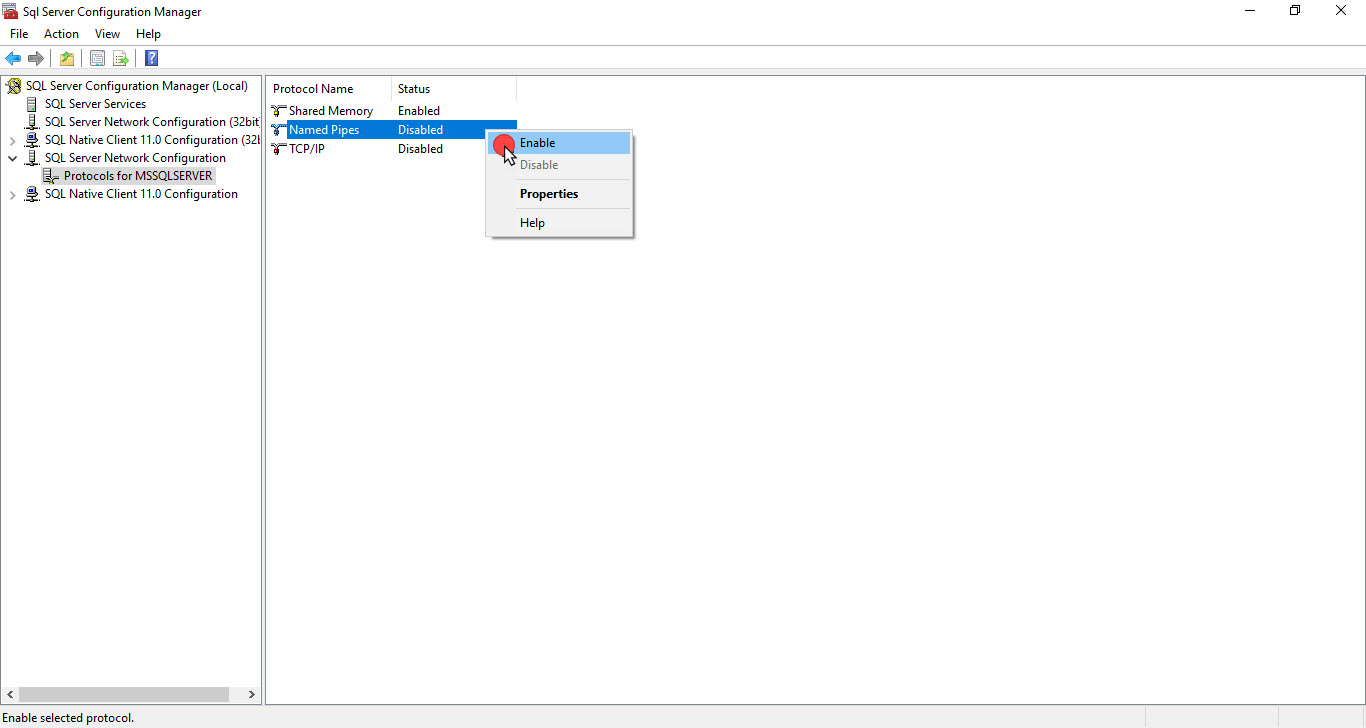Enable the Named Pipes protocol
1366x728 pixels.
(537, 142)
